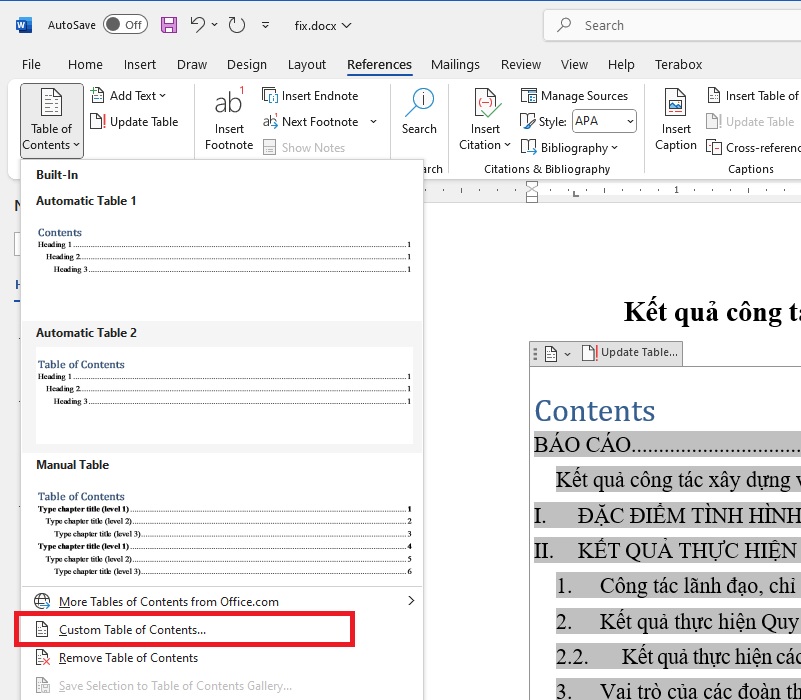Click the Manage Sources icon
Image resolution: width=801 pixels, height=700 pixels.
(528, 95)
